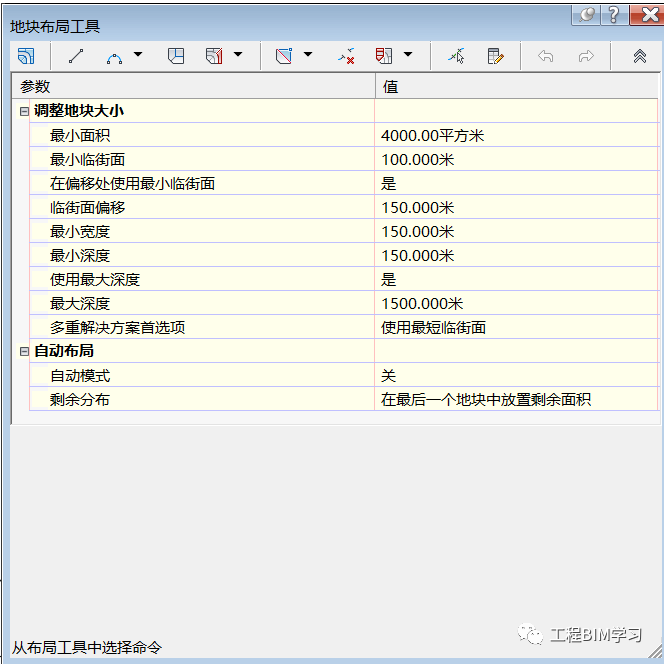Image resolution: width=664 pixels, height=664 pixels.
Task: Toggle the 自动模式 value 关
Action: pyautogui.click(x=517, y=376)
